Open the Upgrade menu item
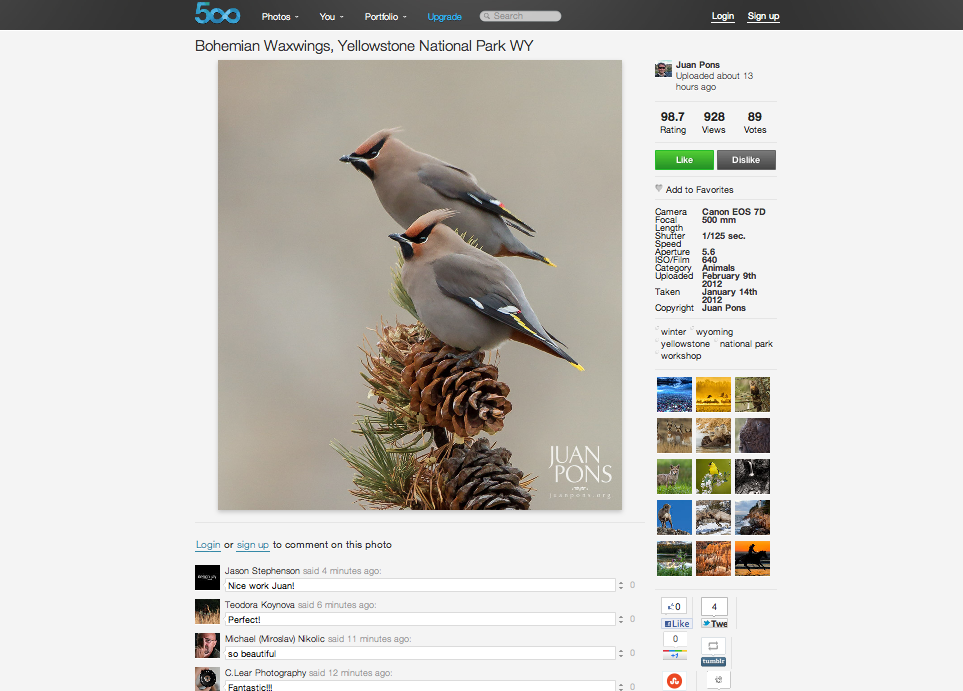The height and width of the screenshot is (691, 963). point(445,17)
